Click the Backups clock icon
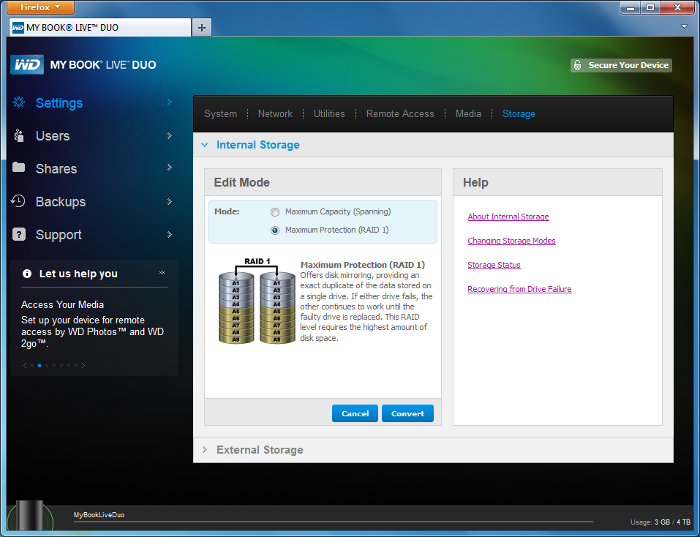The width and height of the screenshot is (700, 537). click(19, 201)
